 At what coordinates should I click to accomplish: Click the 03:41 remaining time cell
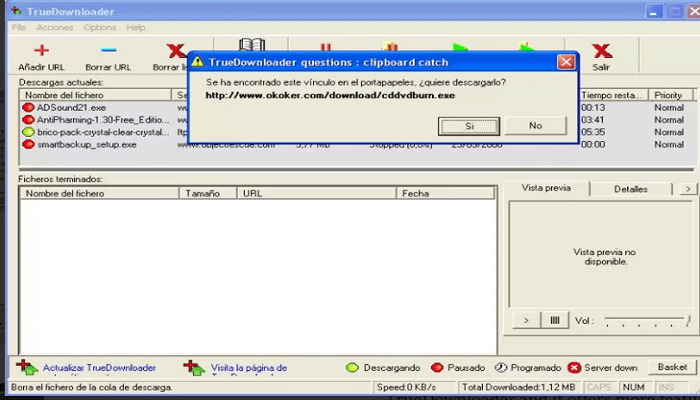(x=593, y=120)
